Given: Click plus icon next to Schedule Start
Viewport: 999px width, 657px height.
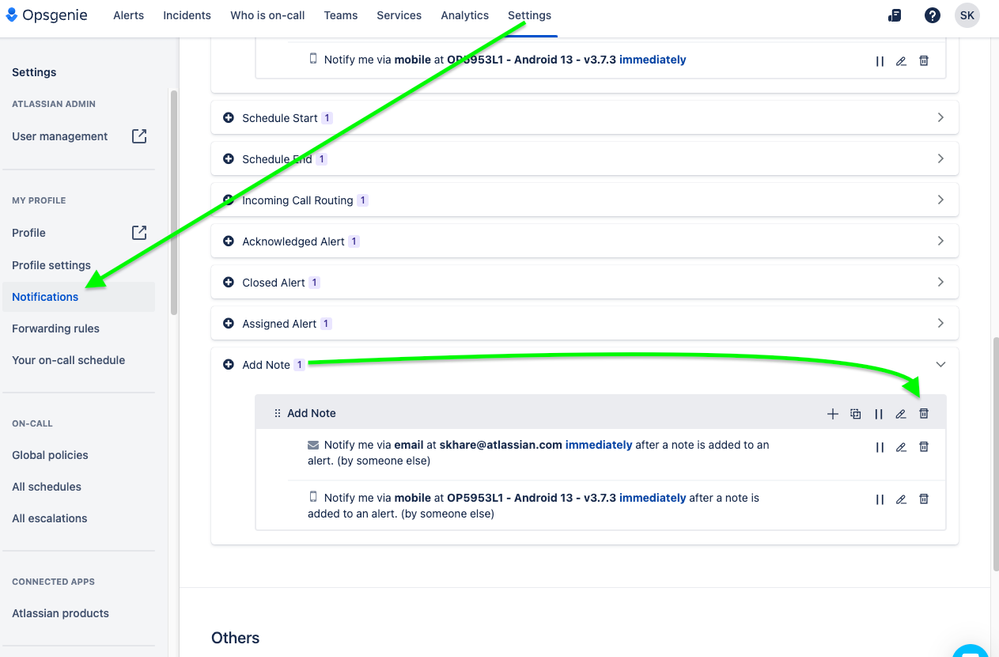Looking at the screenshot, I should (x=228, y=118).
